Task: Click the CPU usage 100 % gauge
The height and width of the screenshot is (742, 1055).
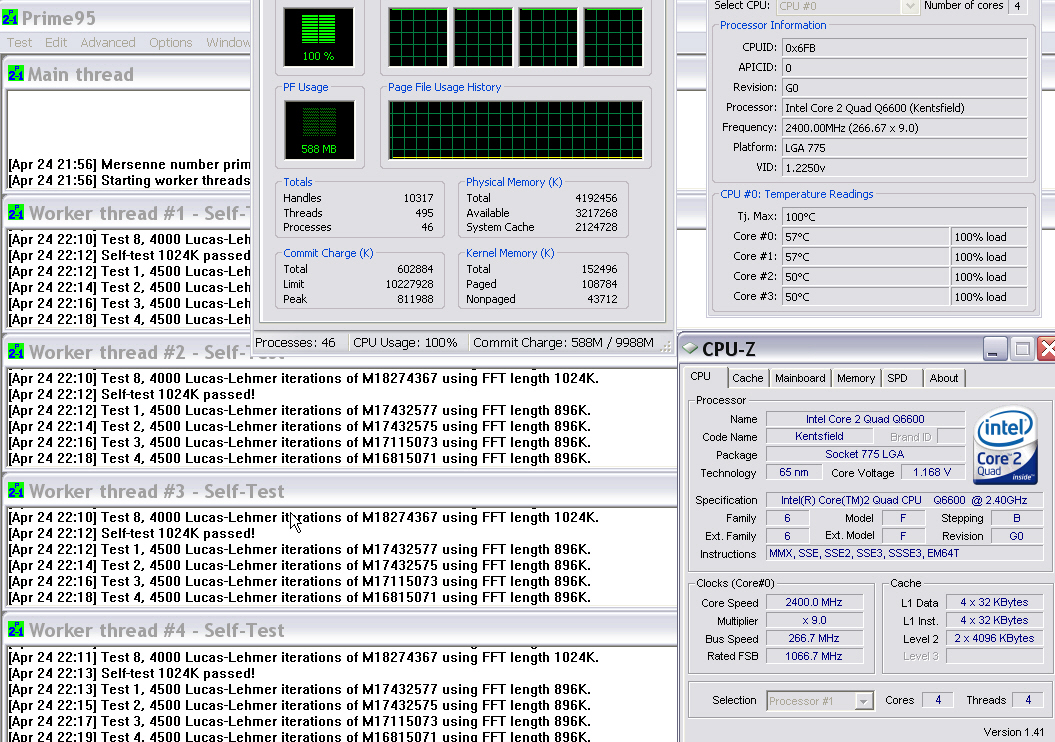Action: tap(318, 37)
